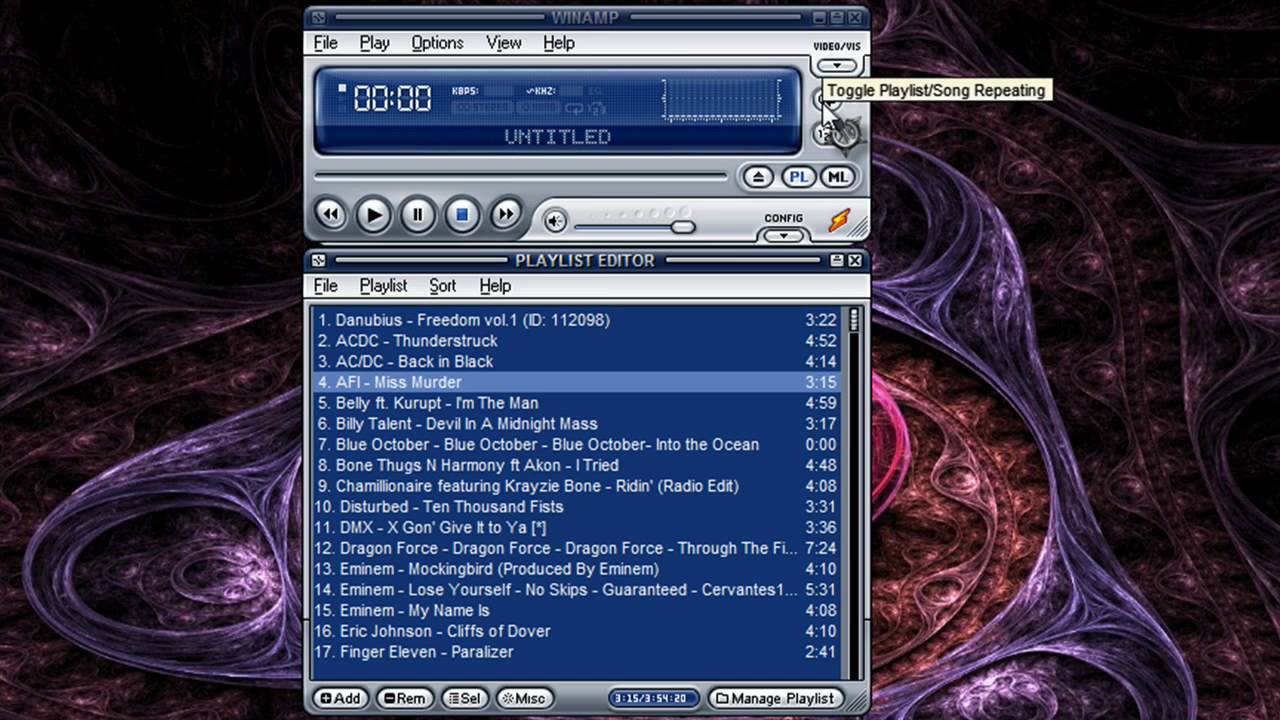Expand the CONFIG drawer arrow
The height and width of the screenshot is (720, 1280).
[783, 236]
